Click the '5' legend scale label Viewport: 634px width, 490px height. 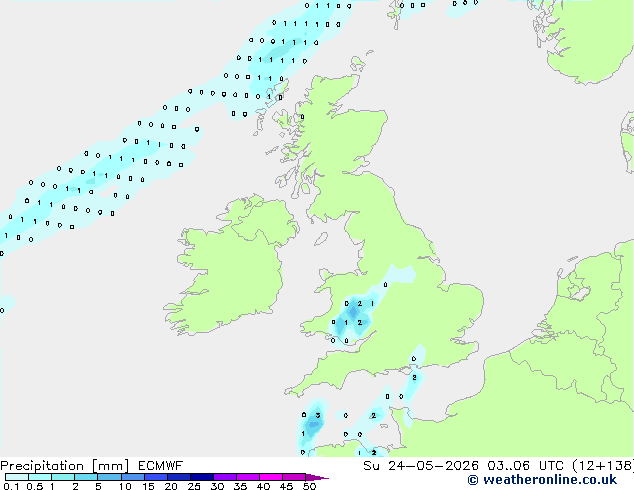pos(98,486)
